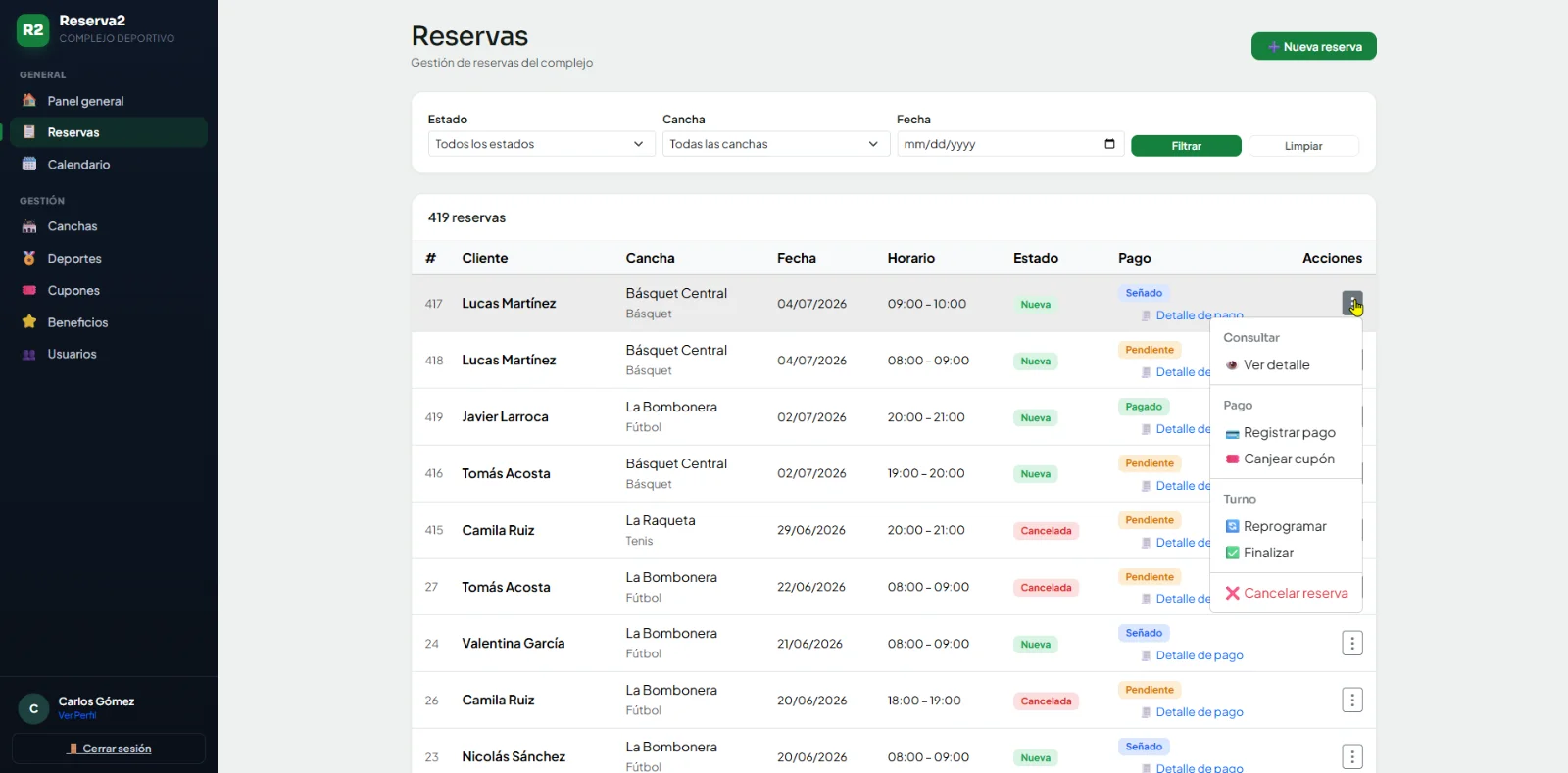Click the eye icon beside Ver detalle

tap(1232, 365)
